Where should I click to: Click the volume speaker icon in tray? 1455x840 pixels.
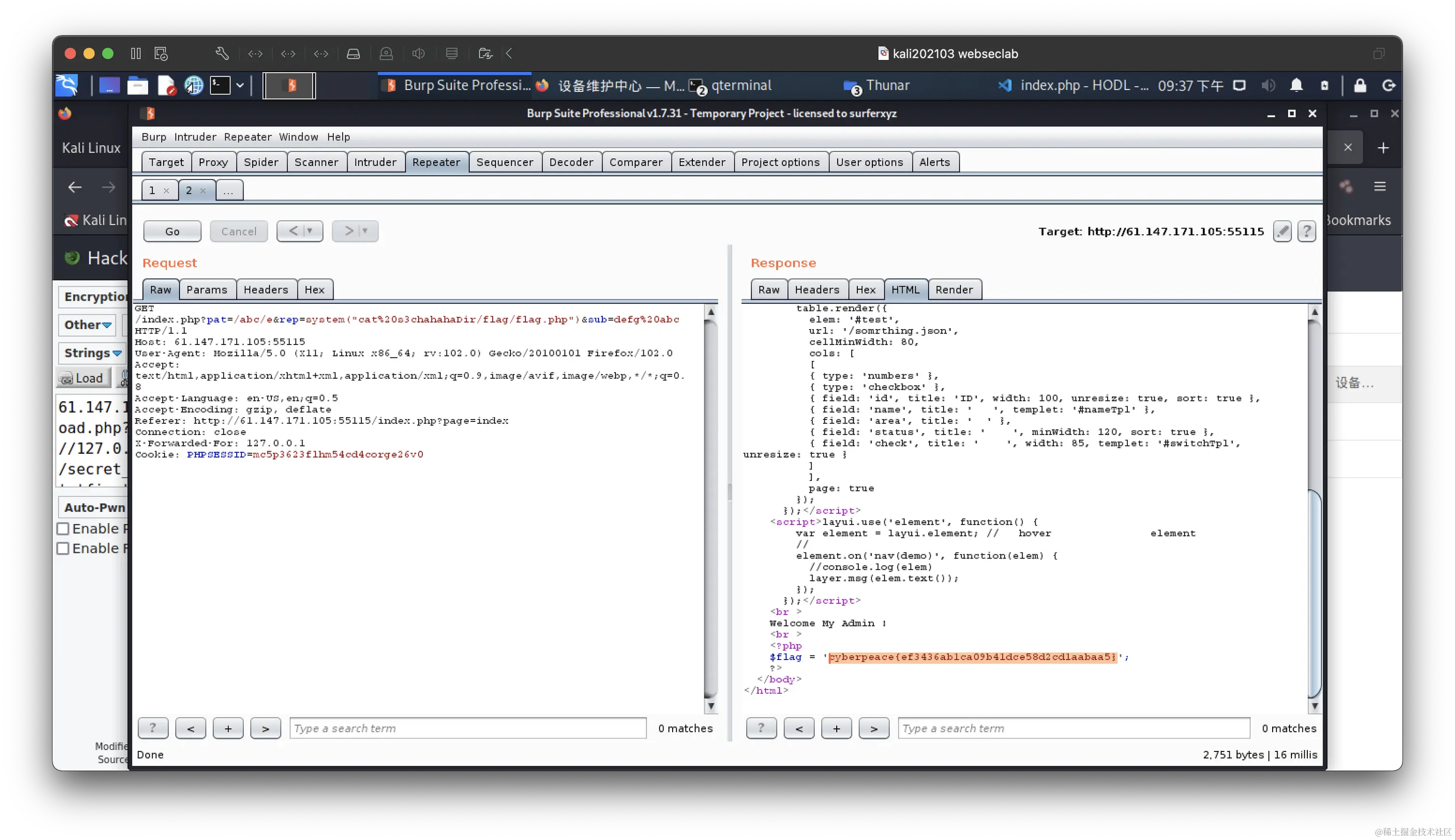pos(1267,85)
